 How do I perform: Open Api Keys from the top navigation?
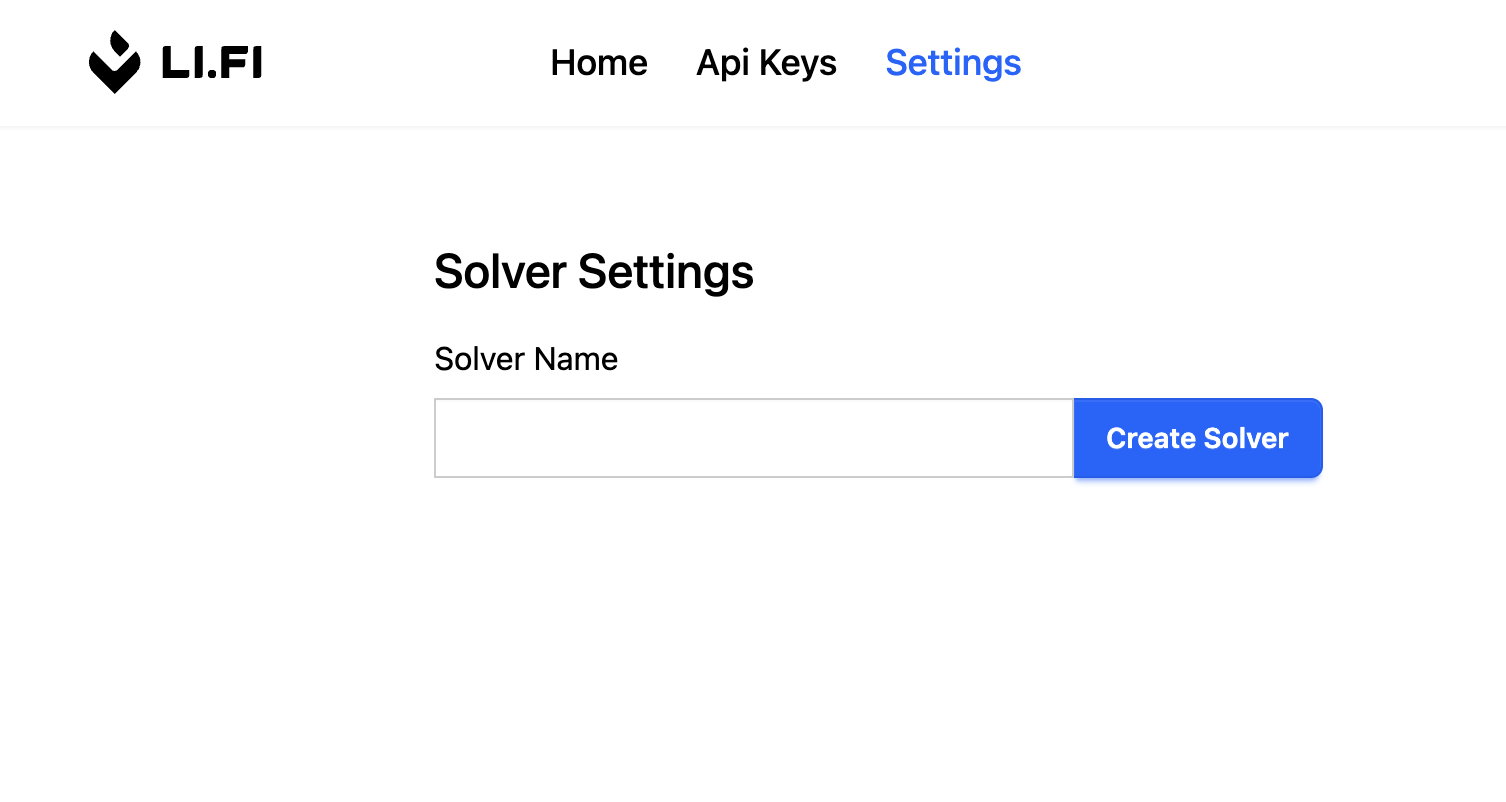pyautogui.click(x=766, y=62)
